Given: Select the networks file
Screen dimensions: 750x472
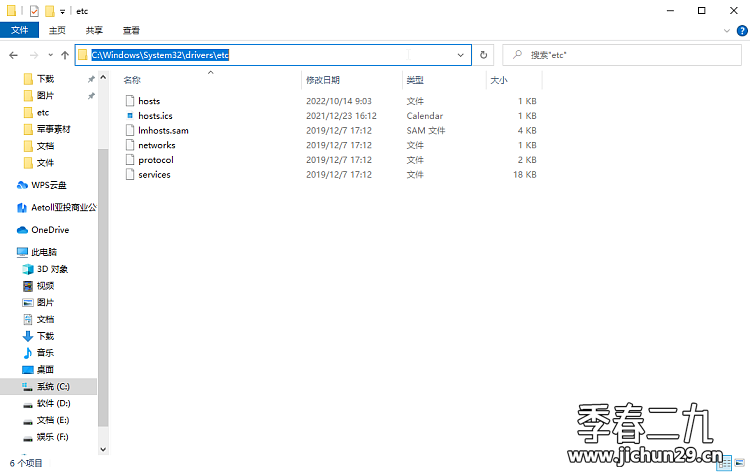Looking at the screenshot, I should 156,145.
